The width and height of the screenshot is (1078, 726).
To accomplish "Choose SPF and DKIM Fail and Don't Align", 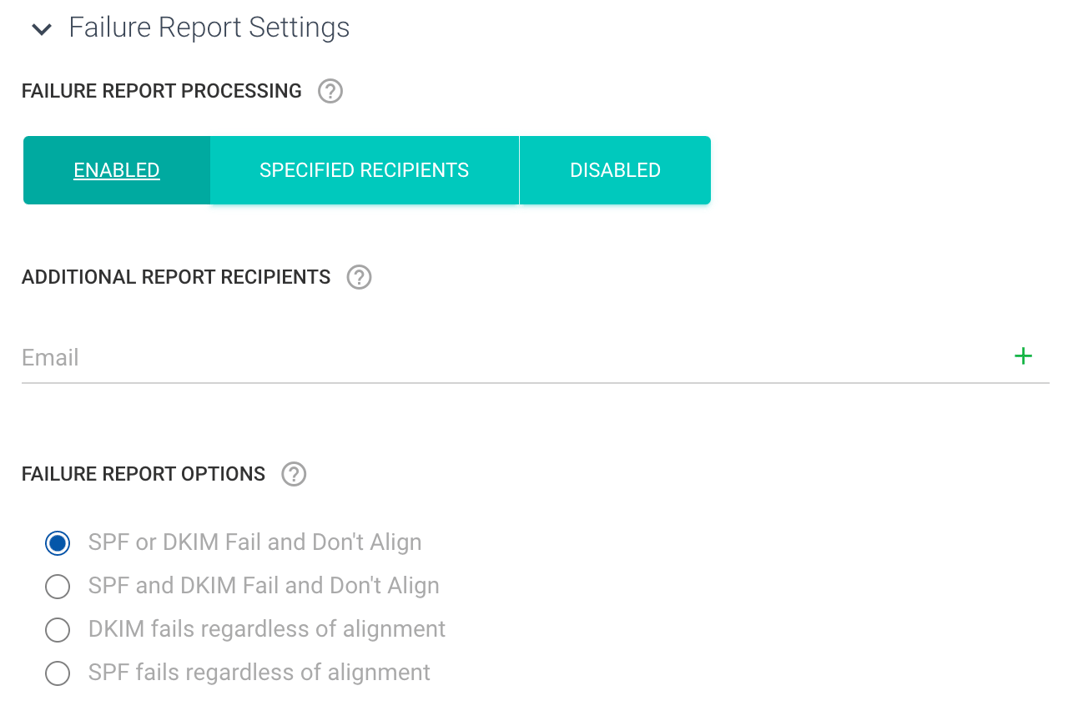I will (57, 586).
